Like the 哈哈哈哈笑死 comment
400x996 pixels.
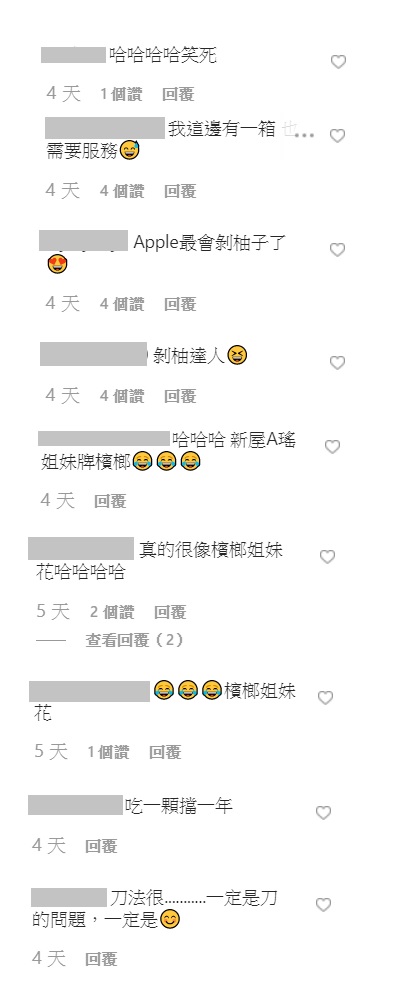click(338, 62)
